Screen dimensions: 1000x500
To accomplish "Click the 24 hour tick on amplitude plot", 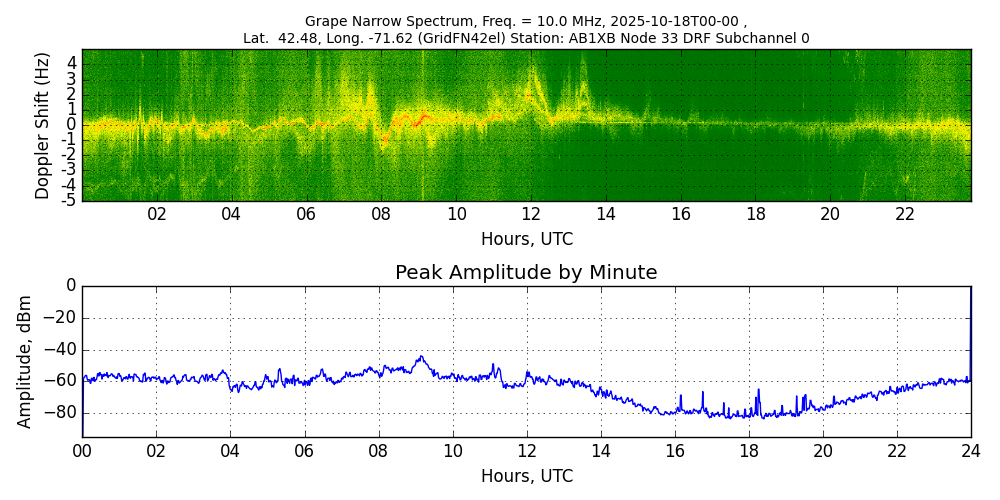I will pos(971,450).
